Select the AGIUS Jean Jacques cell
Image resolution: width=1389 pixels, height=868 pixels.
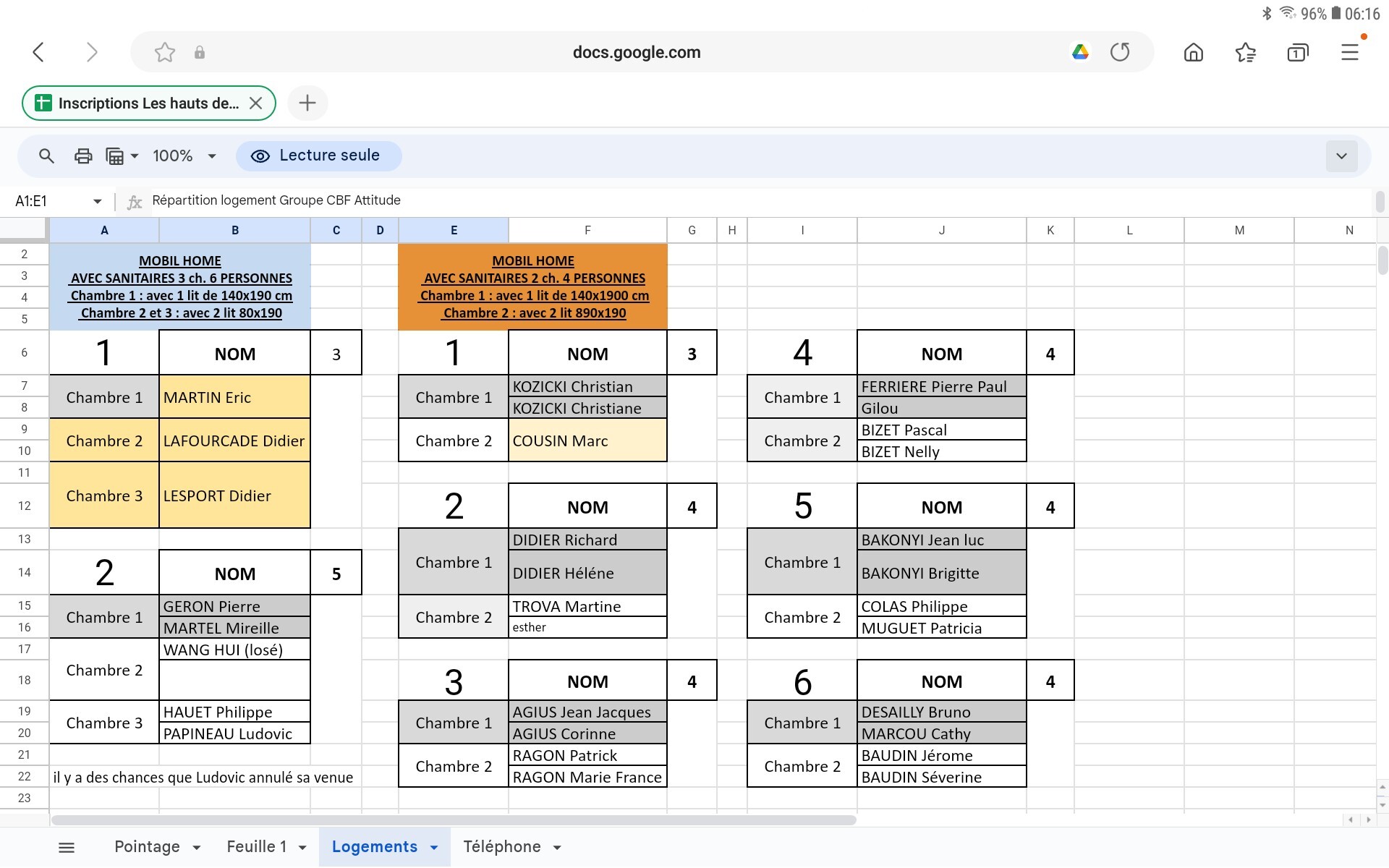(587, 711)
